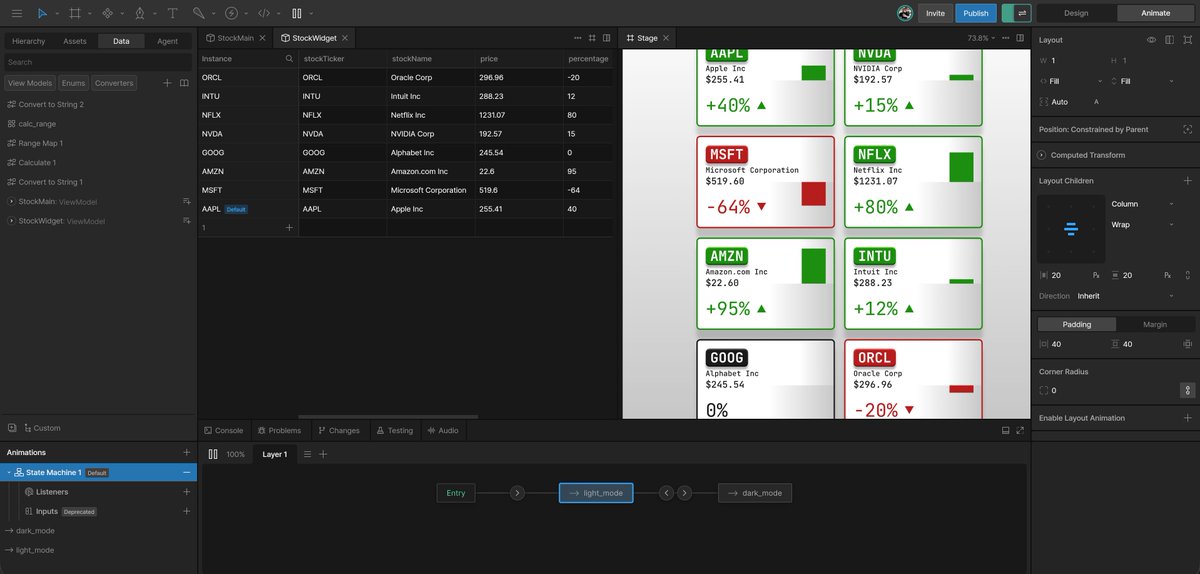Toggle individual padding sides icon
The height and width of the screenshot is (574, 1200).
tap(1187, 344)
